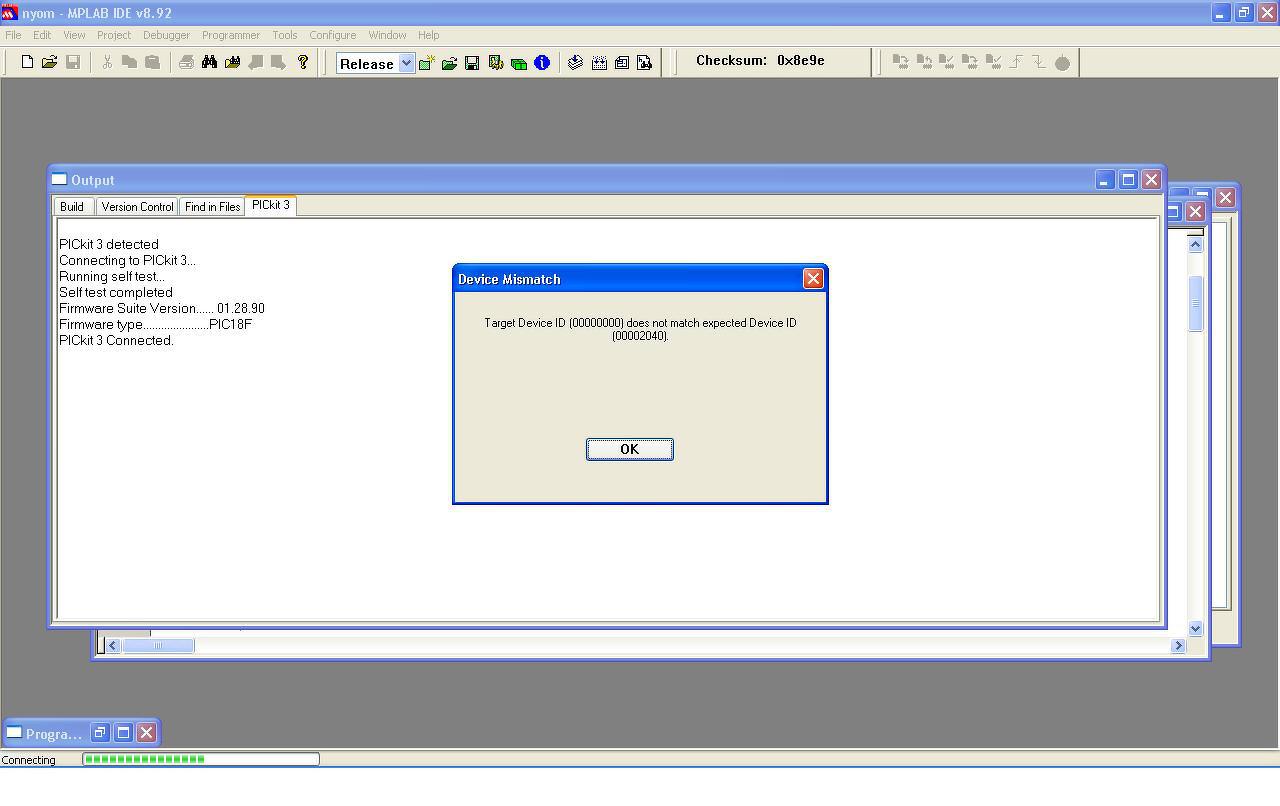The image size is (1280, 806).
Task: Open the Window menu
Action: point(387,35)
